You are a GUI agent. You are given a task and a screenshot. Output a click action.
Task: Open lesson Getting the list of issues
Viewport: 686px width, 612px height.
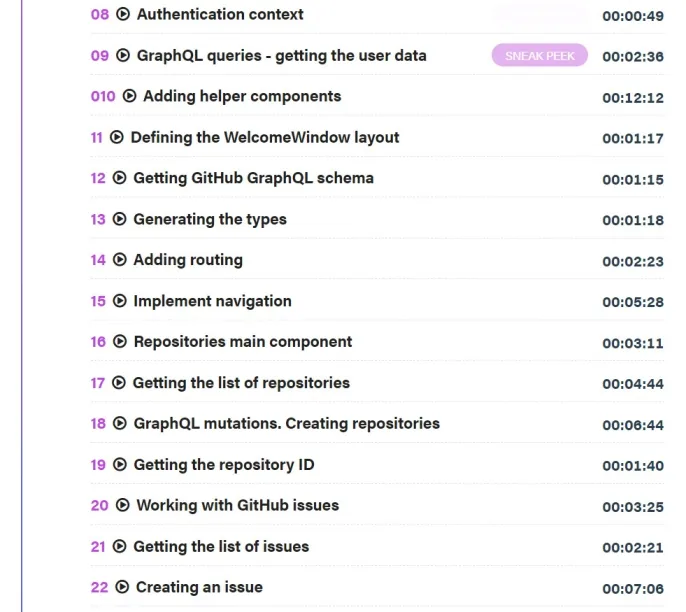(x=221, y=546)
